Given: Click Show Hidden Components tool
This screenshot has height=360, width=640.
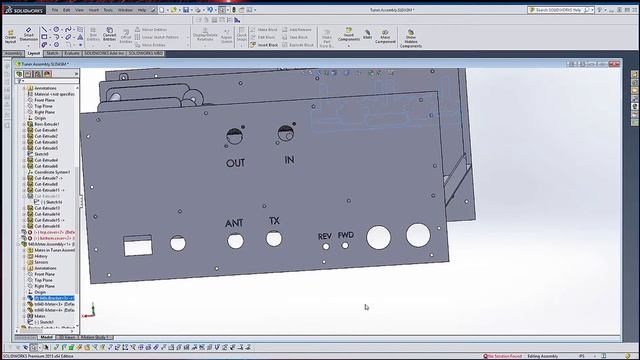Looking at the screenshot, I should pyautogui.click(x=411, y=38).
